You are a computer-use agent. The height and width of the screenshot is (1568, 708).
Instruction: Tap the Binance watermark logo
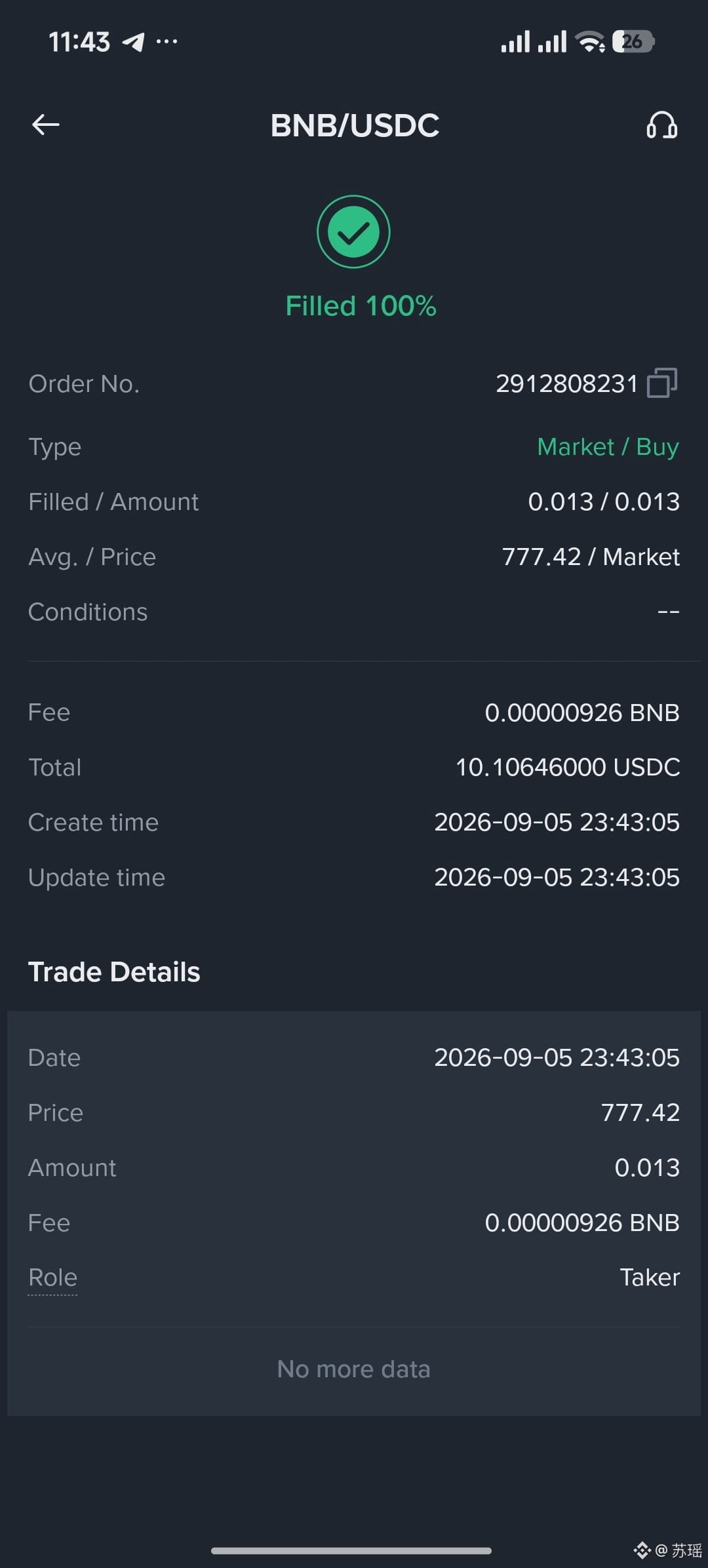(642, 1550)
